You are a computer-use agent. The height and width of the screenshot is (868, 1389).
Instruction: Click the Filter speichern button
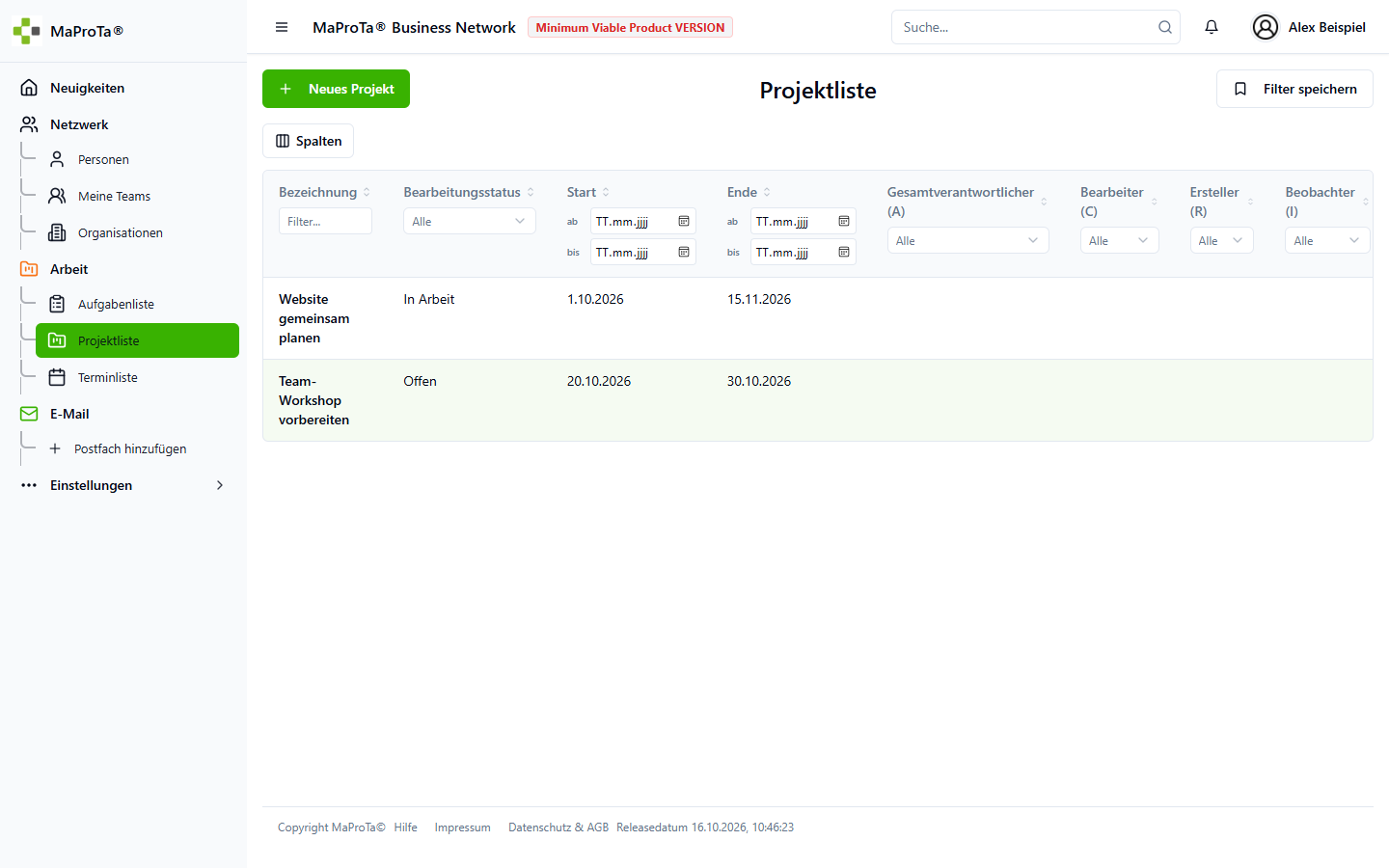click(x=1294, y=89)
